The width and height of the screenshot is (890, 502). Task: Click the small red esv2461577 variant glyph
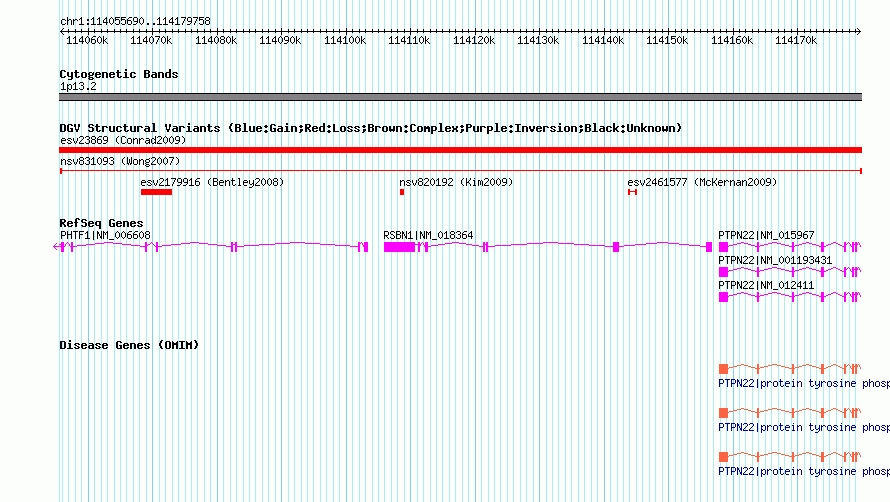(632, 192)
